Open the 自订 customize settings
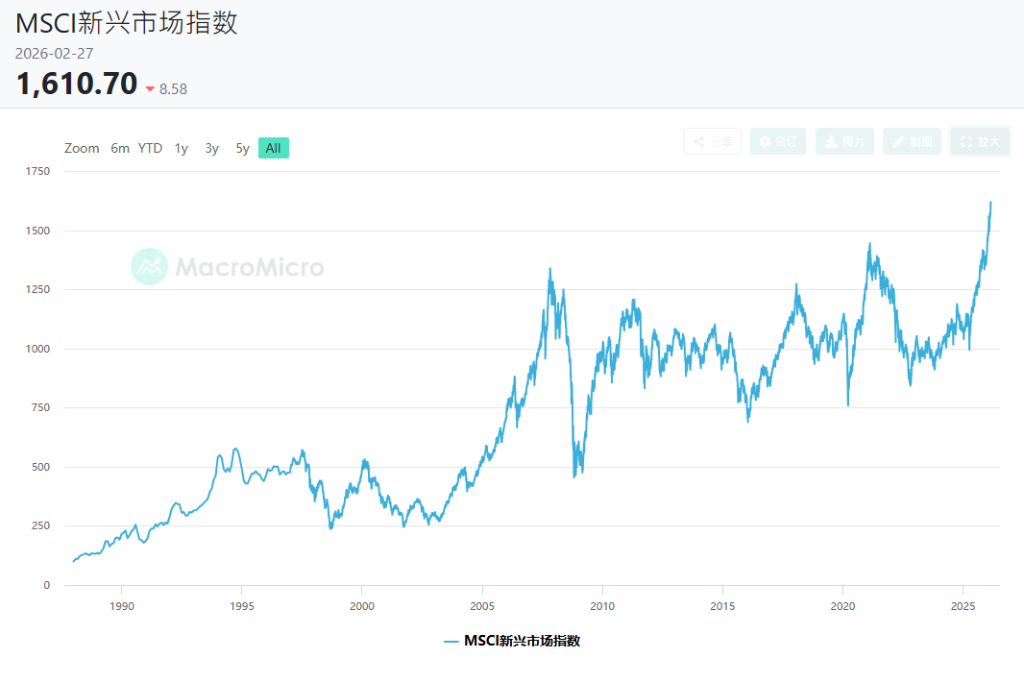 pos(778,142)
